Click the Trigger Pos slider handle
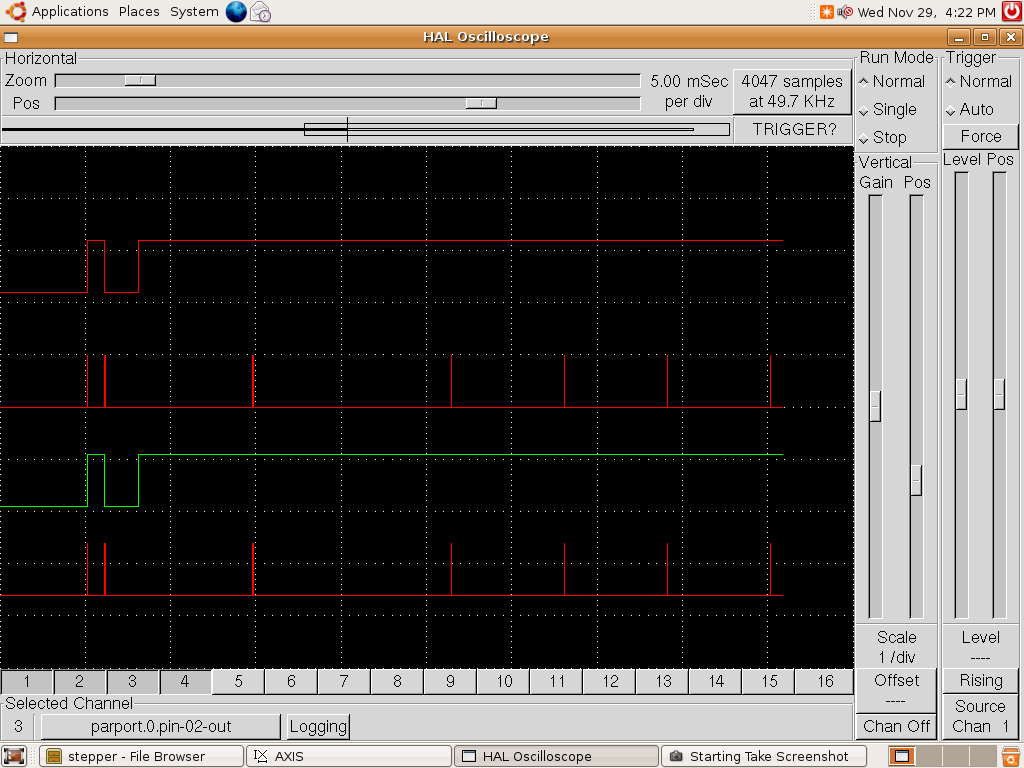The width and height of the screenshot is (1024, 768). 999,394
